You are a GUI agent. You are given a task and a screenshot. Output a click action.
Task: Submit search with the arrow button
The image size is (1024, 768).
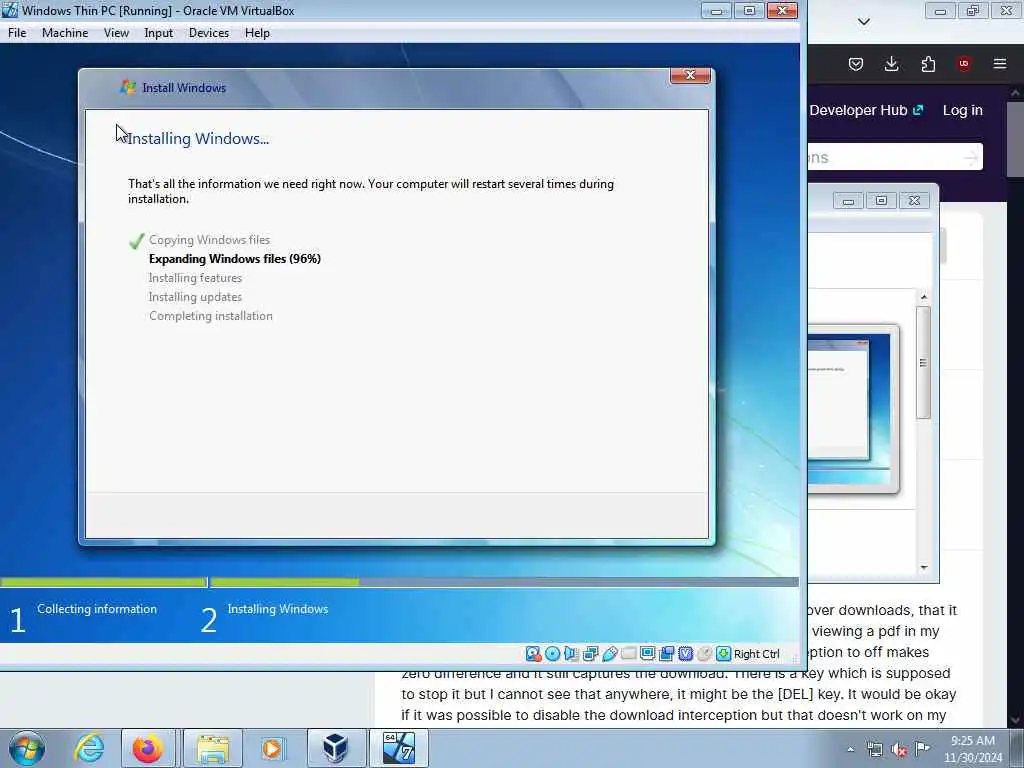click(971, 157)
